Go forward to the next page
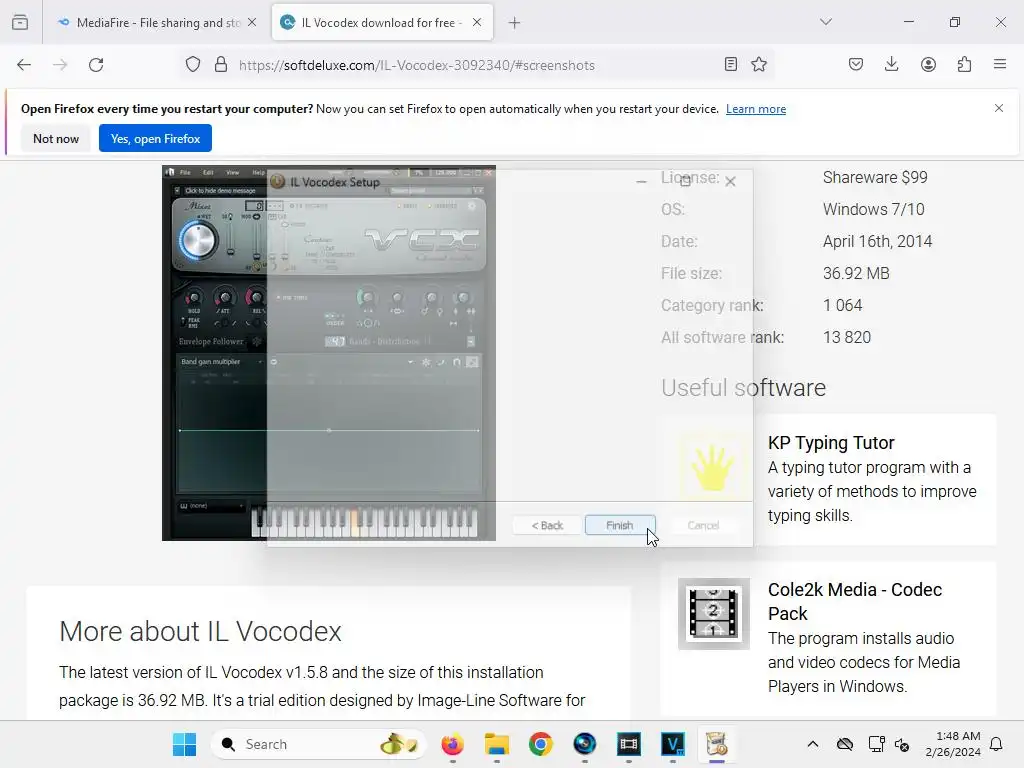The height and width of the screenshot is (768, 1024). 60,65
